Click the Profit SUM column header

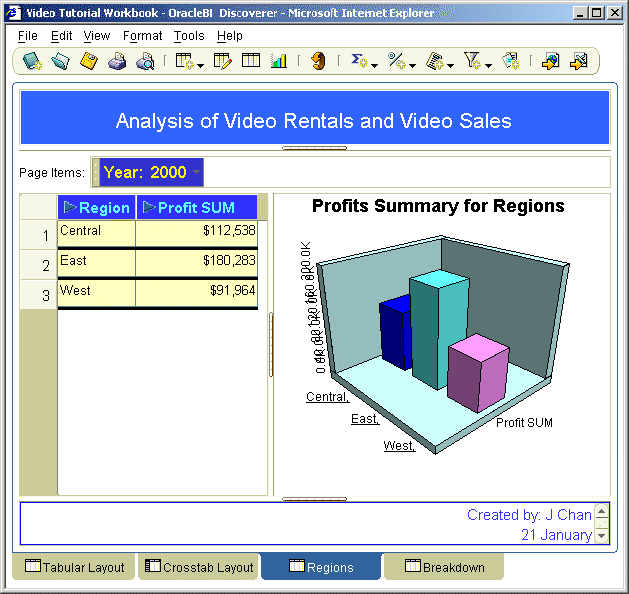coord(197,207)
